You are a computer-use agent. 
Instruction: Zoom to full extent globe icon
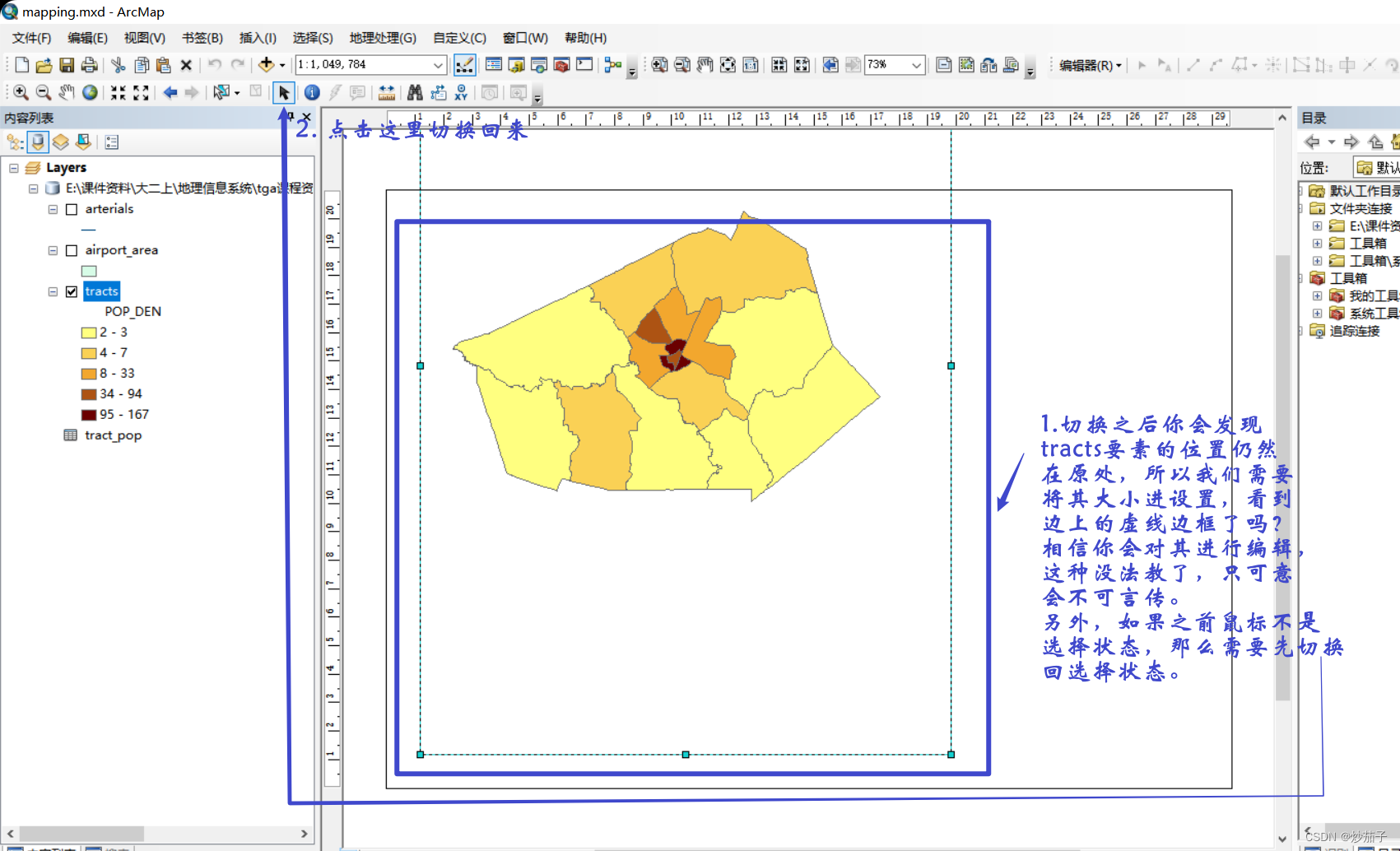click(x=90, y=92)
